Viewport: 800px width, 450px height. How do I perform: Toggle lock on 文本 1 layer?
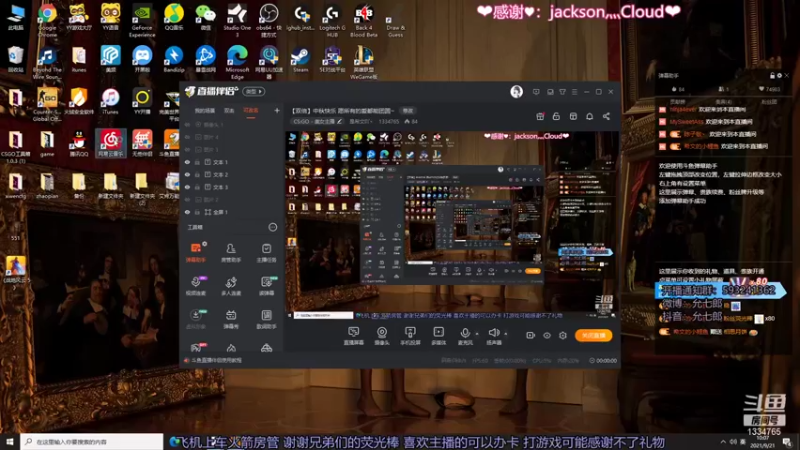(197, 162)
